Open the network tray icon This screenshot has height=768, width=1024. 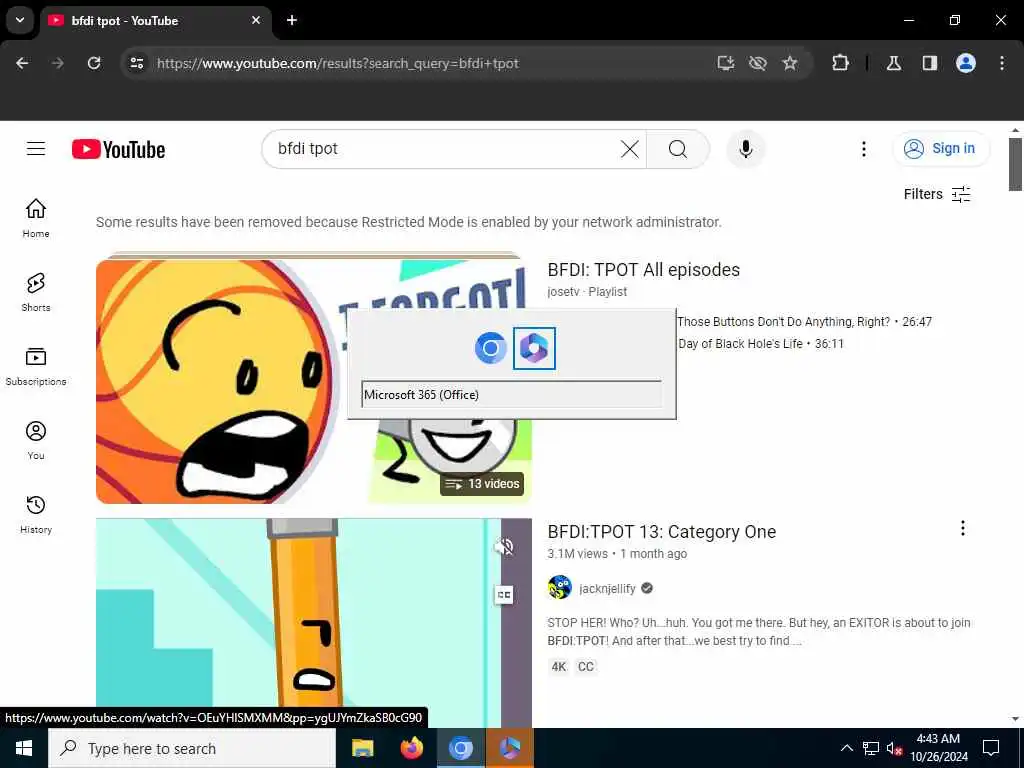(x=871, y=748)
